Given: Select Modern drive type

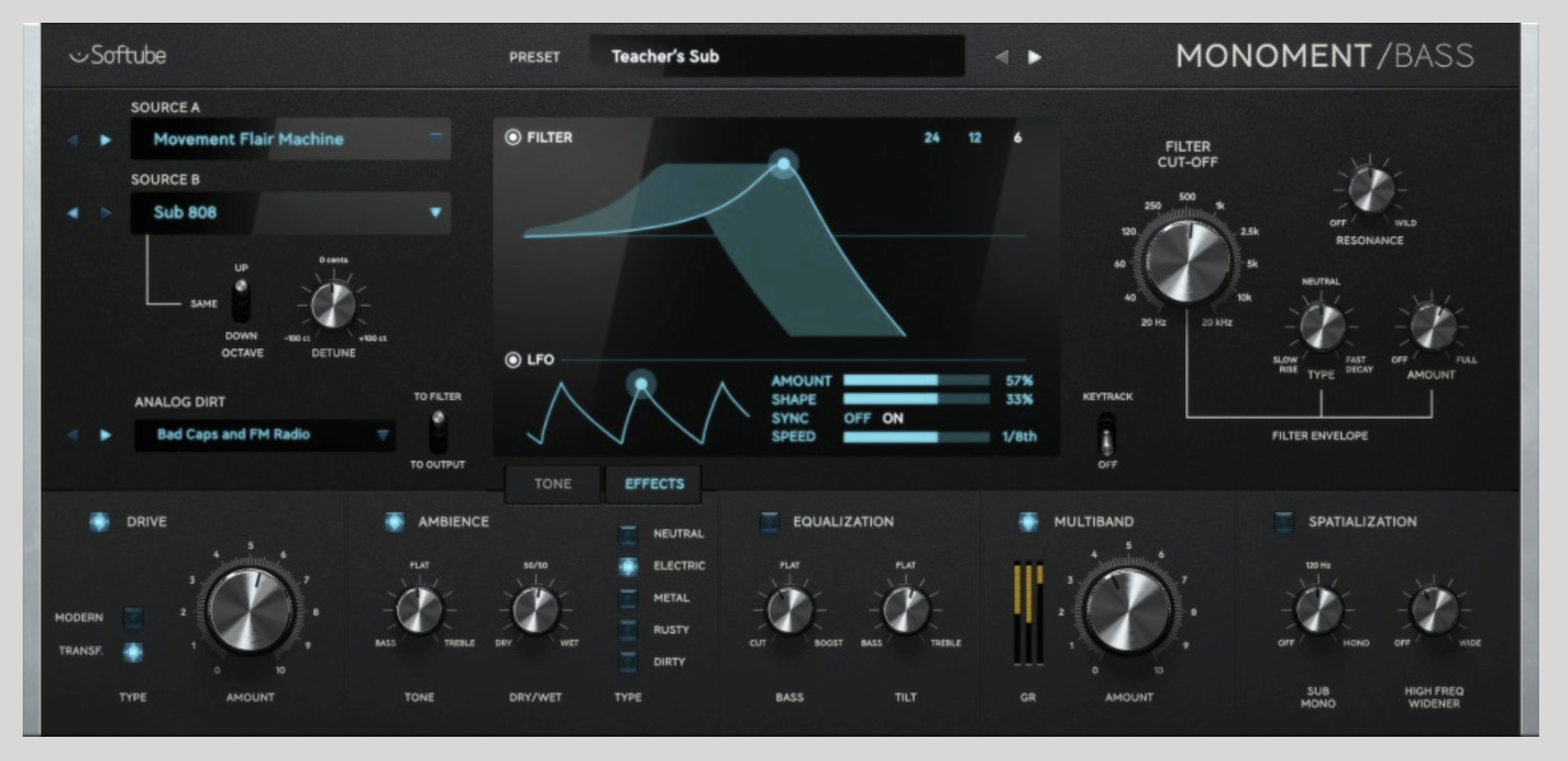Looking at the screenshot, I should point(133,617).
